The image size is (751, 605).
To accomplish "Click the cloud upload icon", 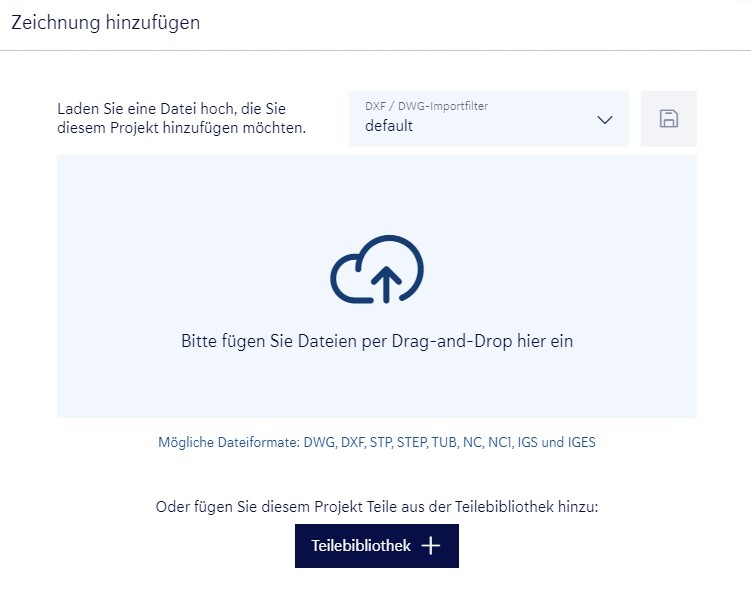I will pyautogui.click(x=377, y=268).
